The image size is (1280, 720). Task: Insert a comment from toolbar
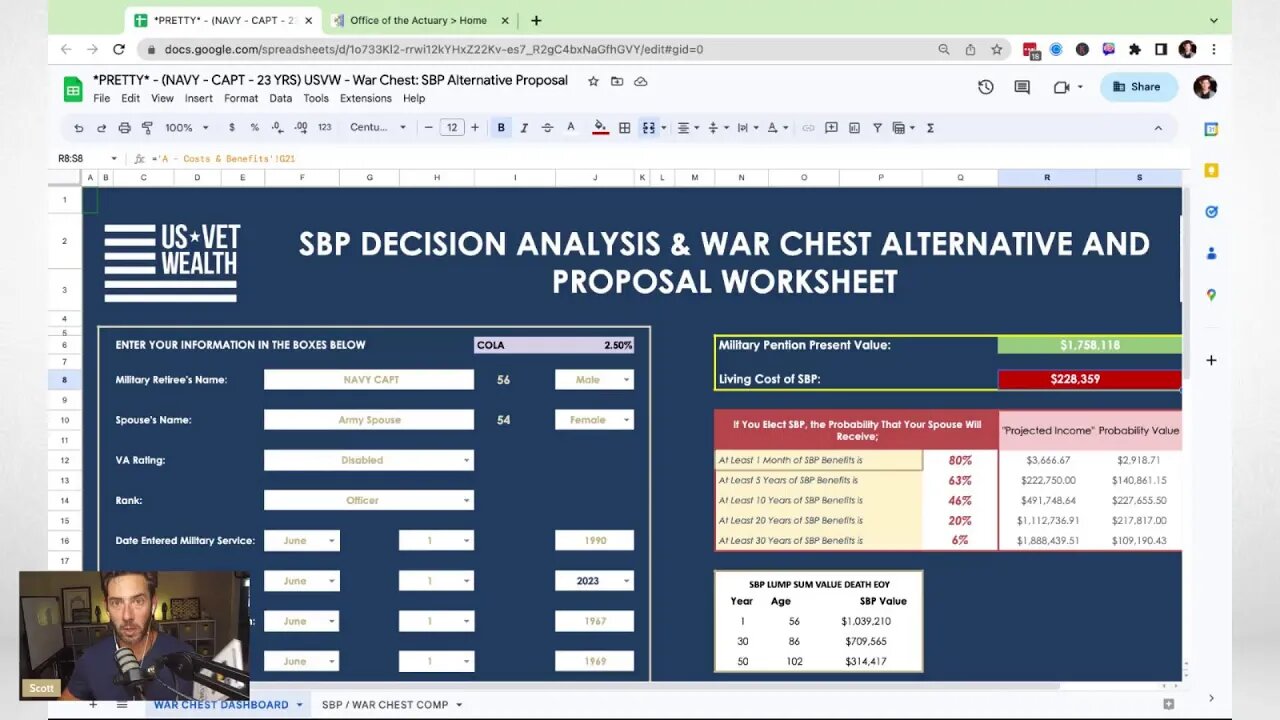click(x=831, y=128)
